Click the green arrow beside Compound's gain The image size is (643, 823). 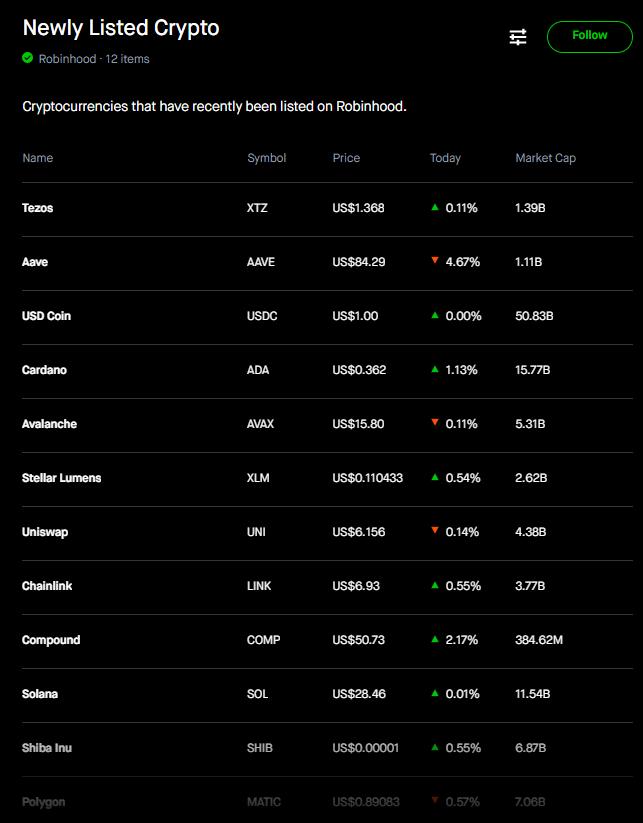click(x=435, y=640)
